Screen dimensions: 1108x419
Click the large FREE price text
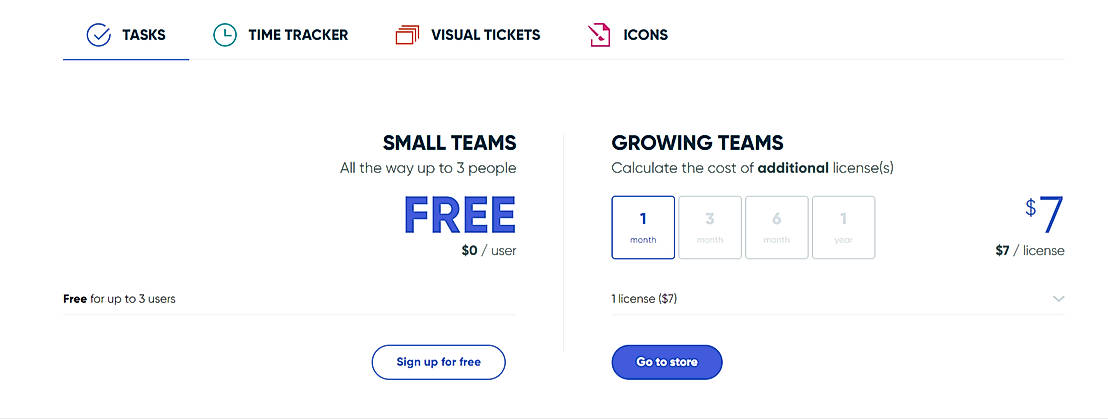459,215
